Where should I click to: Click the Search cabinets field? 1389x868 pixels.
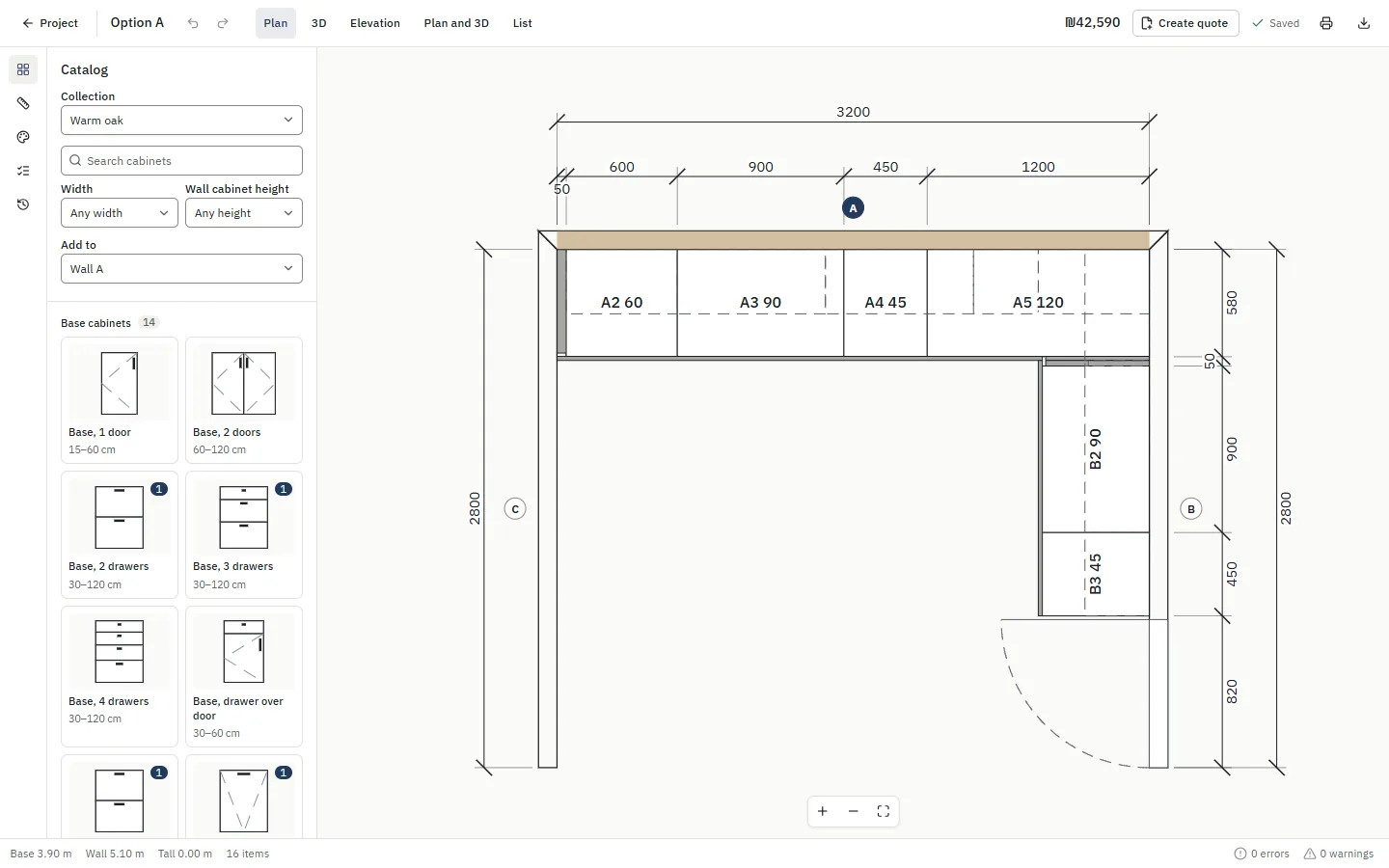pyautogui.click(x=181, y=161)
